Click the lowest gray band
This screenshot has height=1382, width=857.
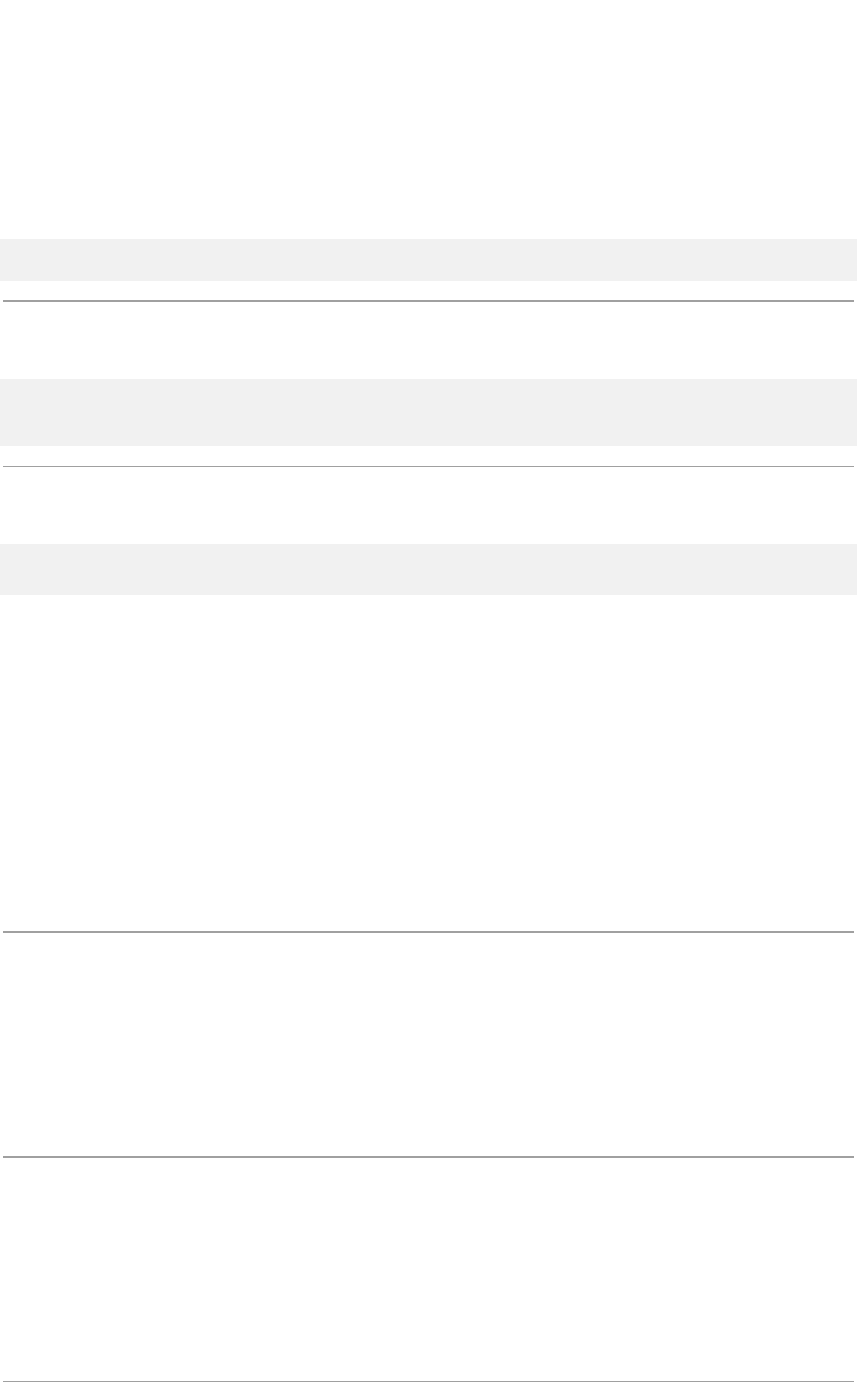[428, 569]
